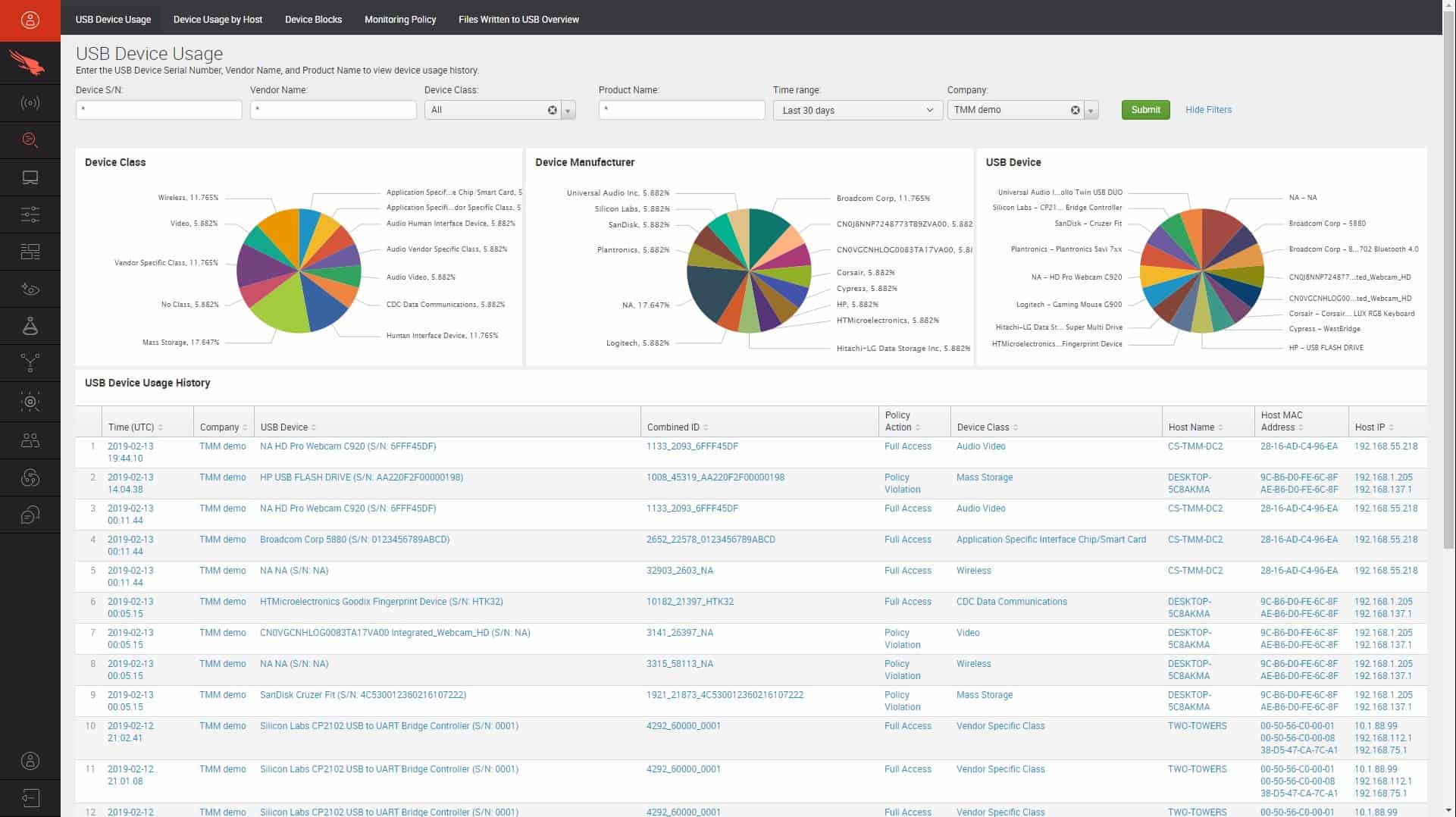Click the Submit button

click(x=1145, y=109)
